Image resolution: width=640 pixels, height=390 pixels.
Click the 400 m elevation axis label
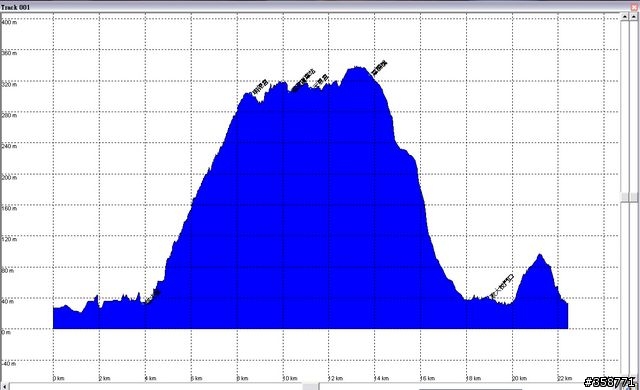[x=9, y=22]
